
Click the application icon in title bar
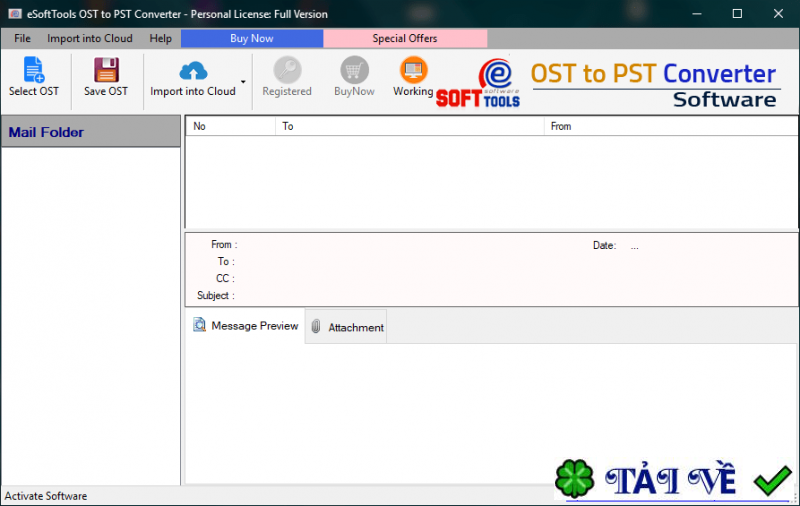15,14
